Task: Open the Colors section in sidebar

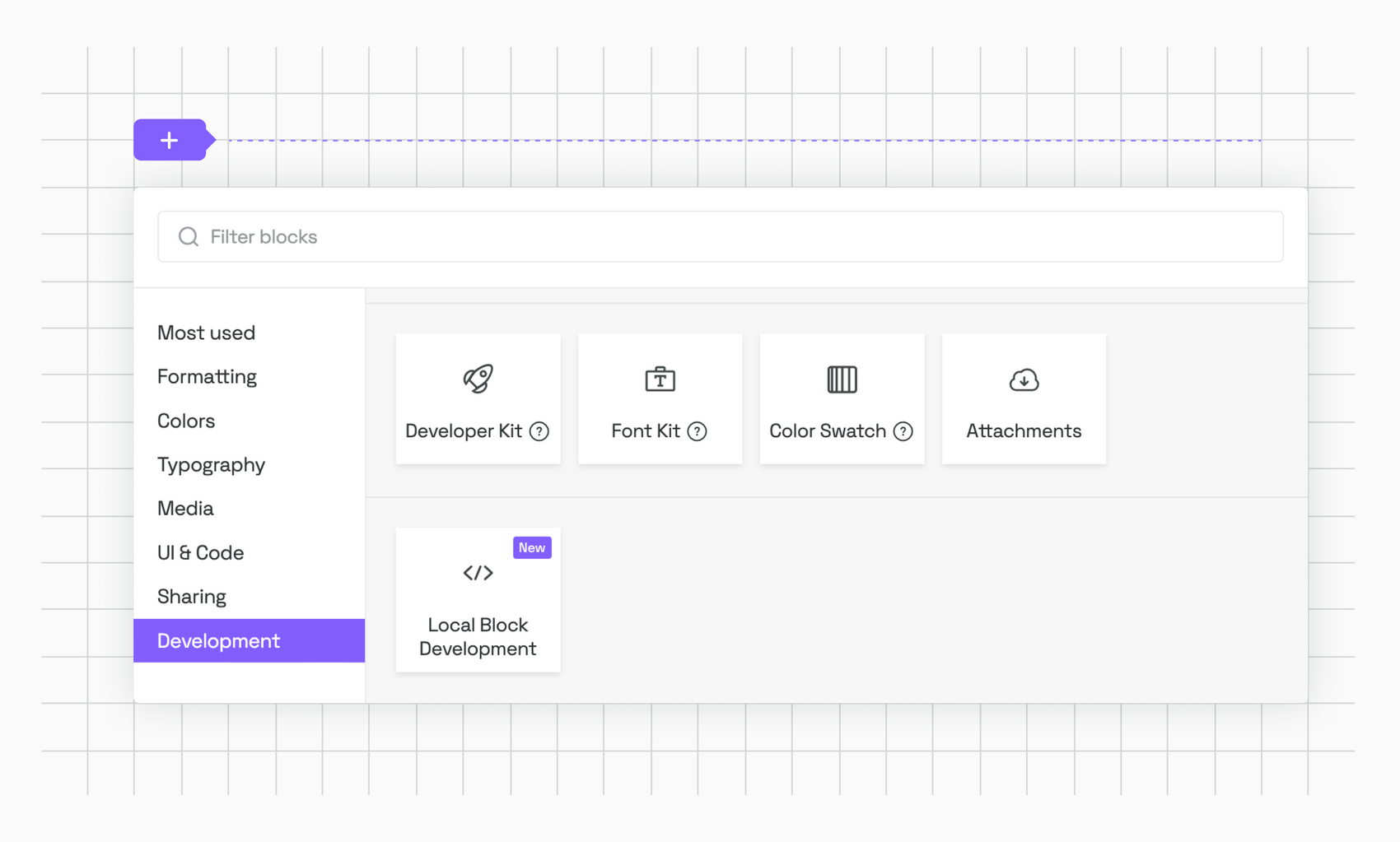Action: click(186, 421)
